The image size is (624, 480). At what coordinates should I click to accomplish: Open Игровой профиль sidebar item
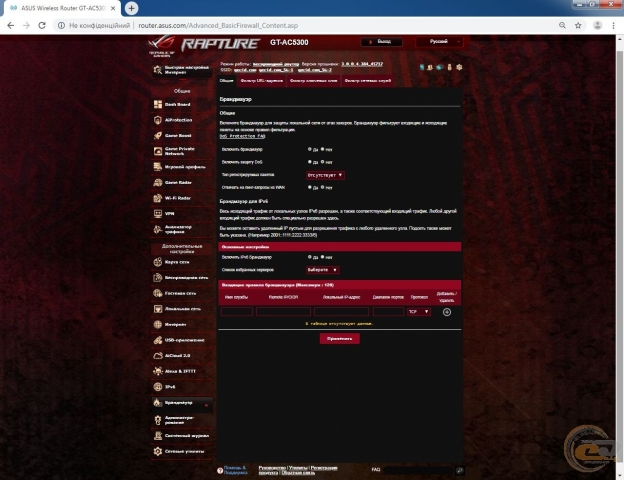tap(181, 167)
